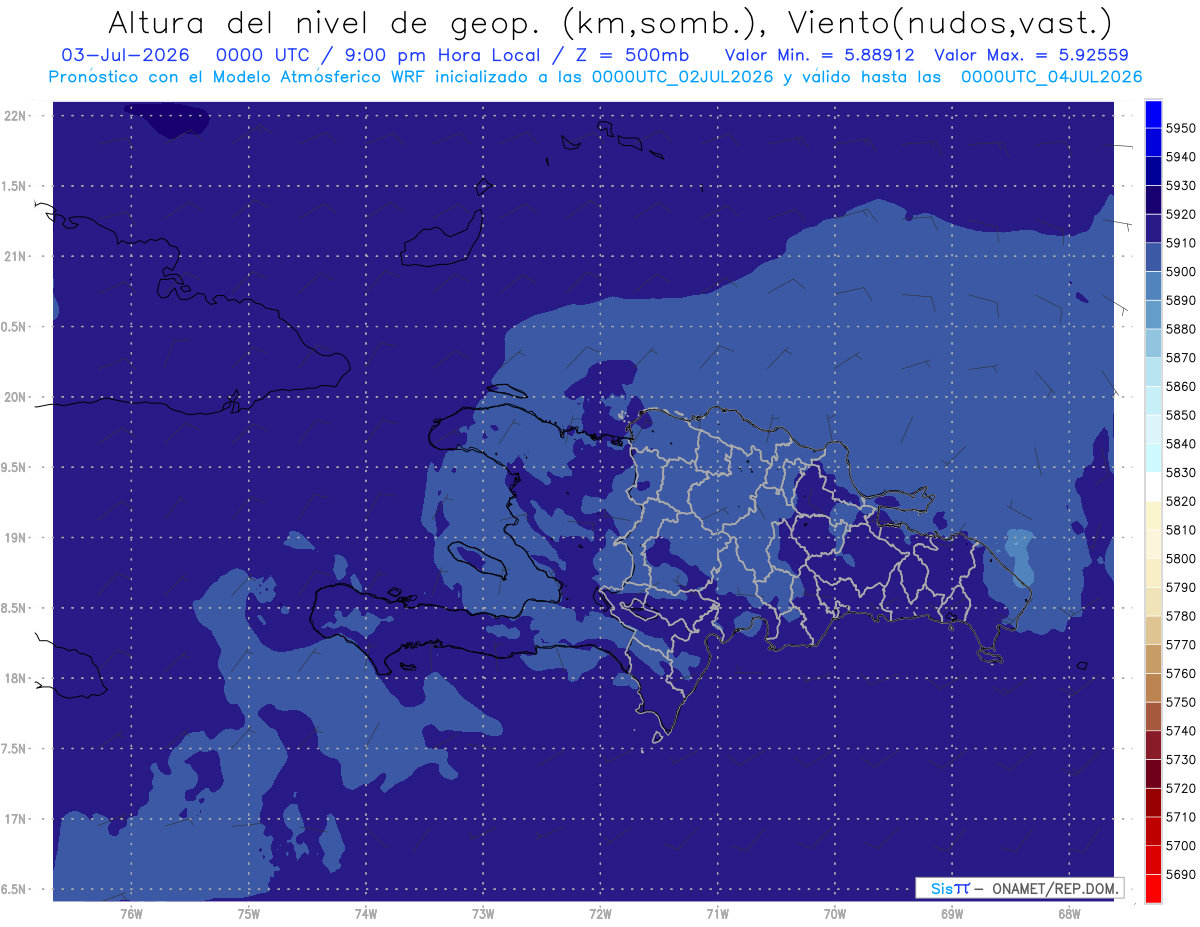Image resolution: width=1200 pixels, height=927 pixels.
Task: Click the '9.5N' latitude label
Action: [x=15, y=468]
